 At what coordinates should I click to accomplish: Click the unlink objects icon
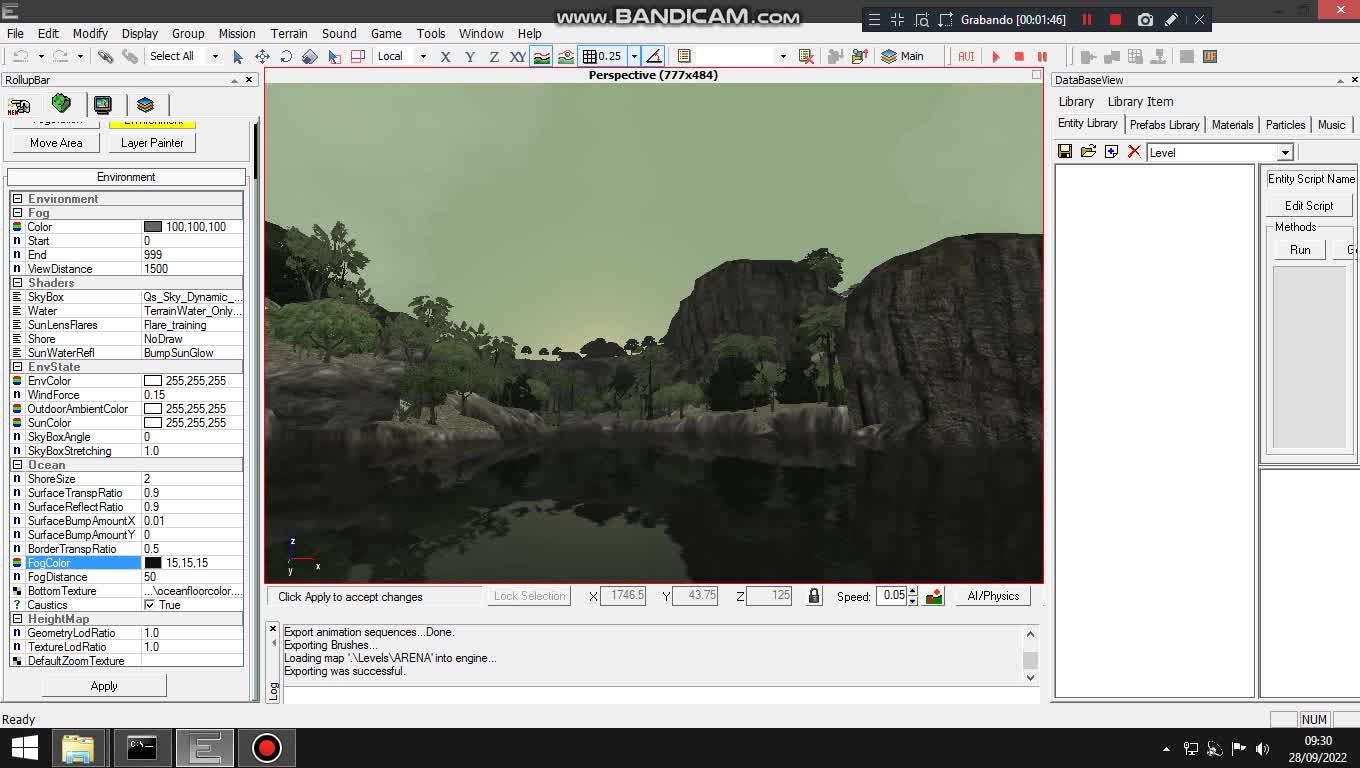tap(130, 57)
